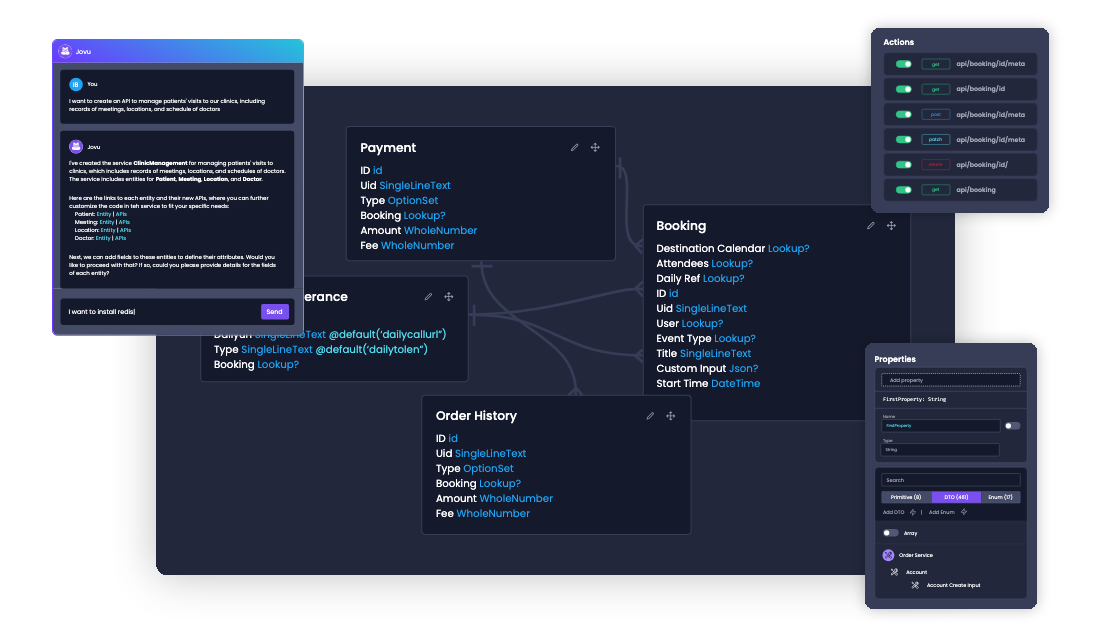This screenshot has width=1105, height=632.
Task: Click the move handle on the Booking entity
Action: pyautogui.click(x=891, y=225)
